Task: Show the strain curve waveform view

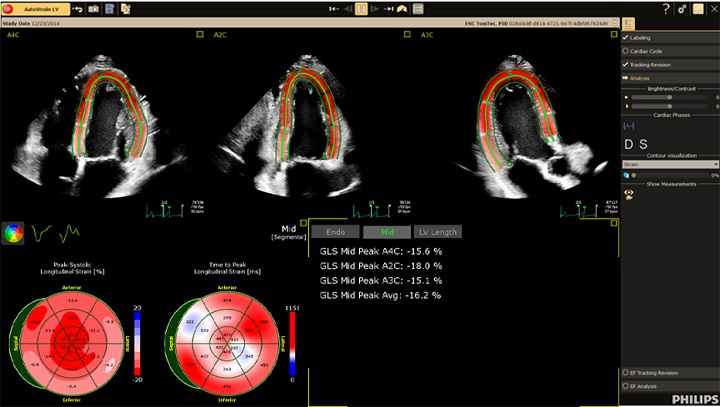Action: pos(41,233)
